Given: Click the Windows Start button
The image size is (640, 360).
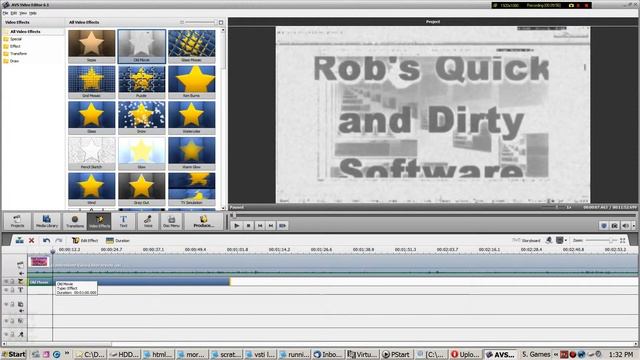Looking at the screenshot, I should point(14,354).
